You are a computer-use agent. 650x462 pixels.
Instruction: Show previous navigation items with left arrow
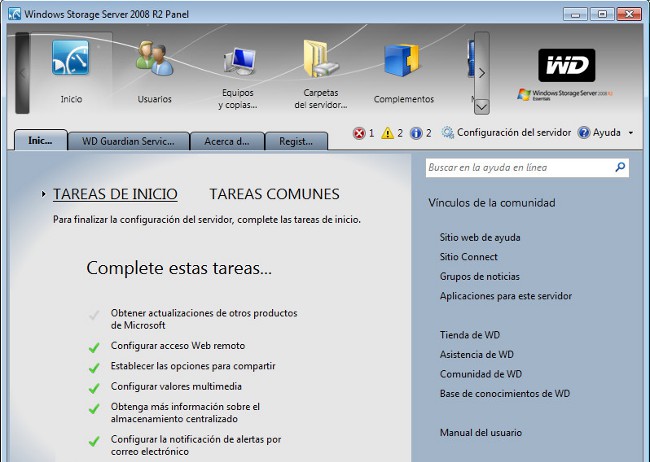(22, 73)
